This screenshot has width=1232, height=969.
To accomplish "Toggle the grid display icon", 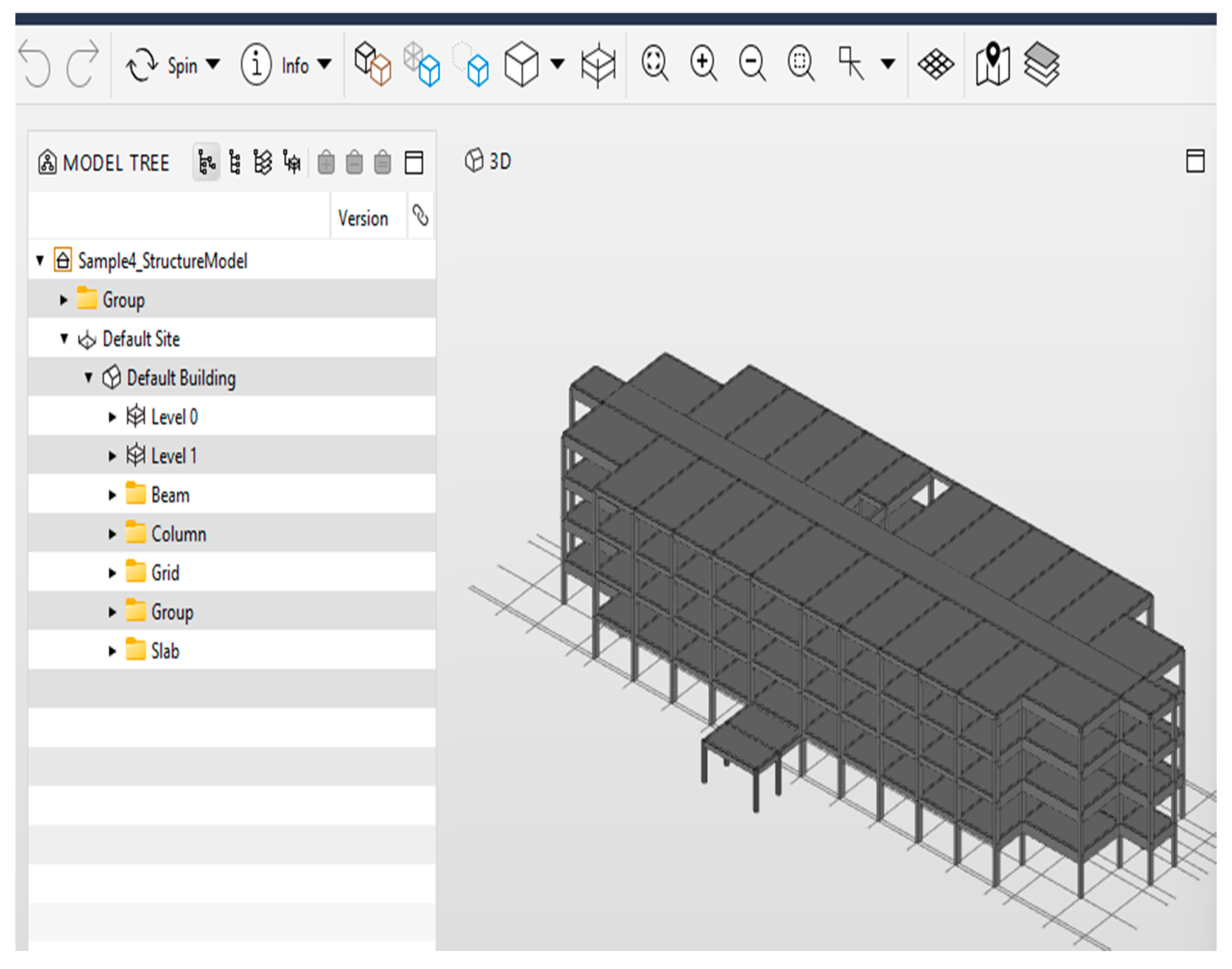I will pyautogui.click(x=936, y=63).
